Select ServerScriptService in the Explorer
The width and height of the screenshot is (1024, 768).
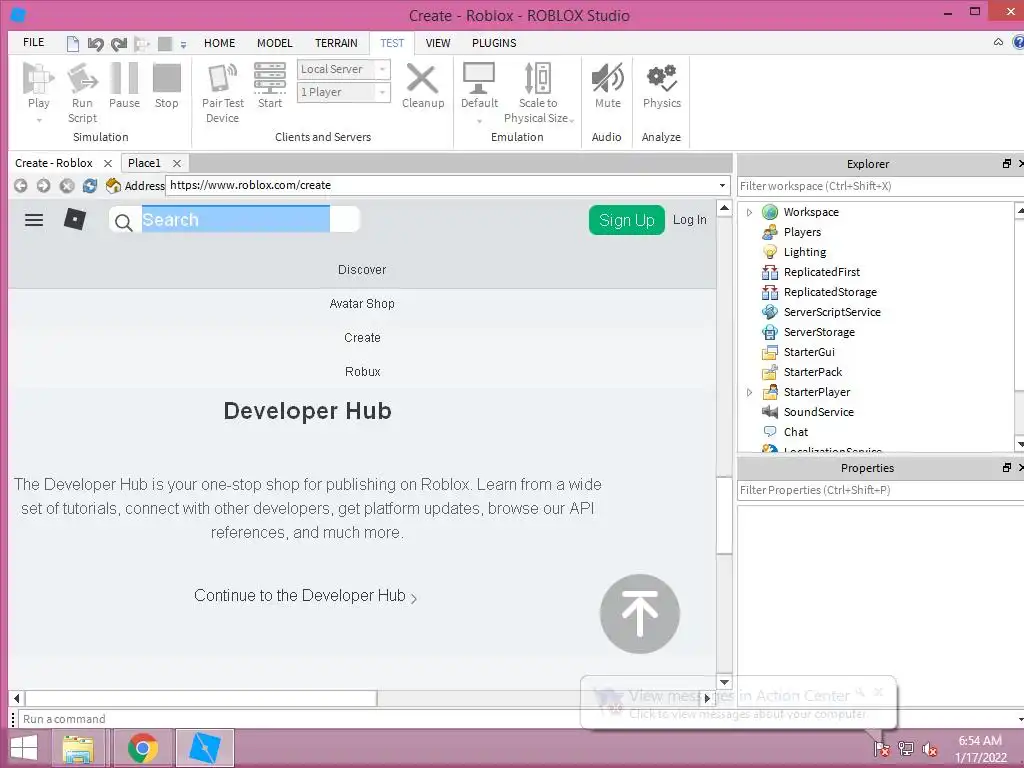pyautogui.click(x=832, y=312)
